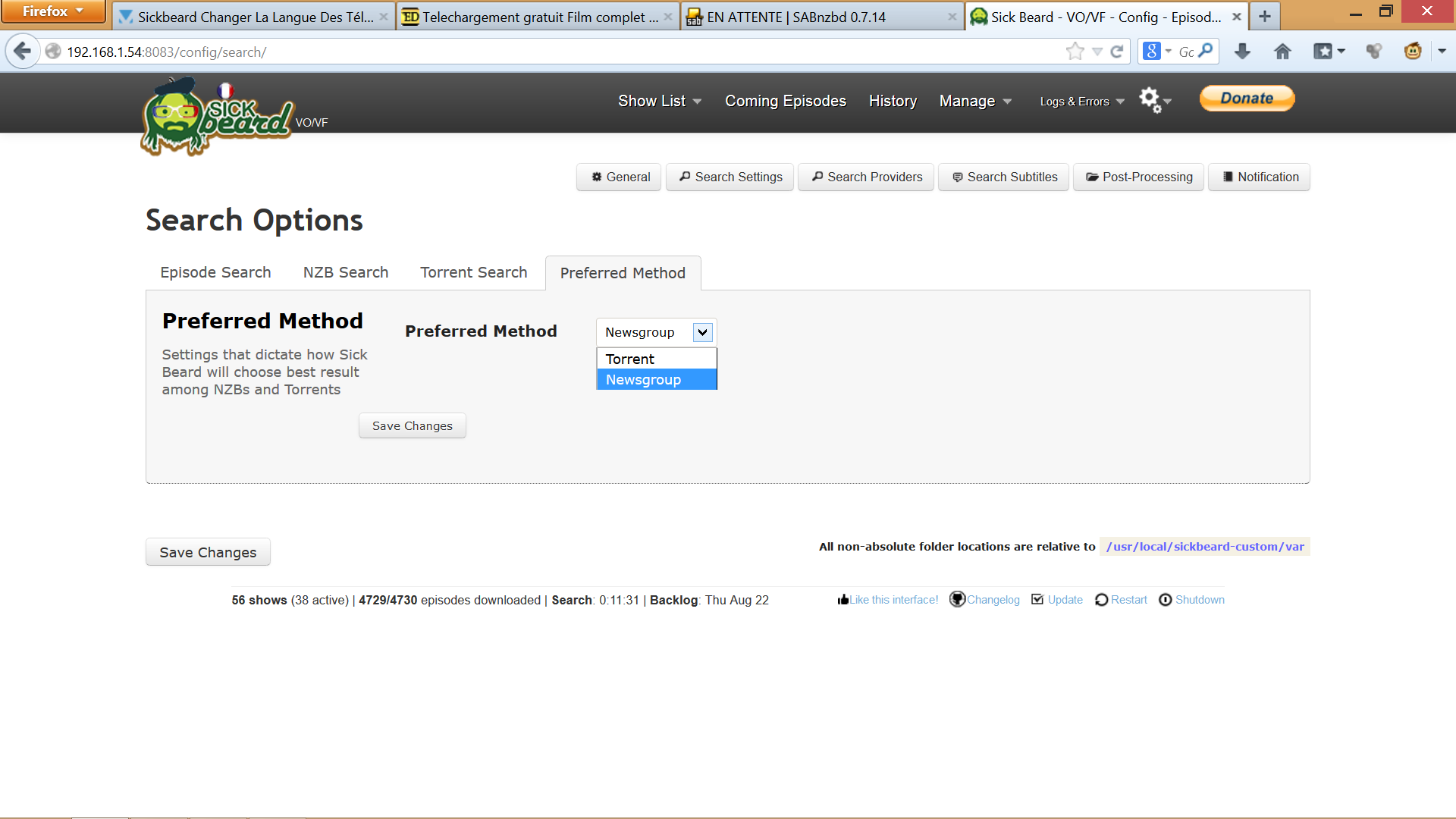Image resolution: width=1456 pixels, height=819 pixels.
Task: Open the downloads arrow icon
Action: [x=1242, y=52]
